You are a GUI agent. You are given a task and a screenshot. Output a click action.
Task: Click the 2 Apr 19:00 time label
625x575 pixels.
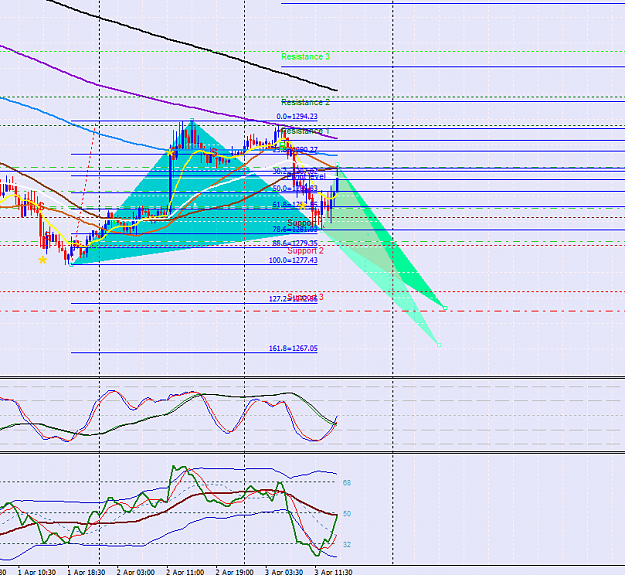[234, 572]
